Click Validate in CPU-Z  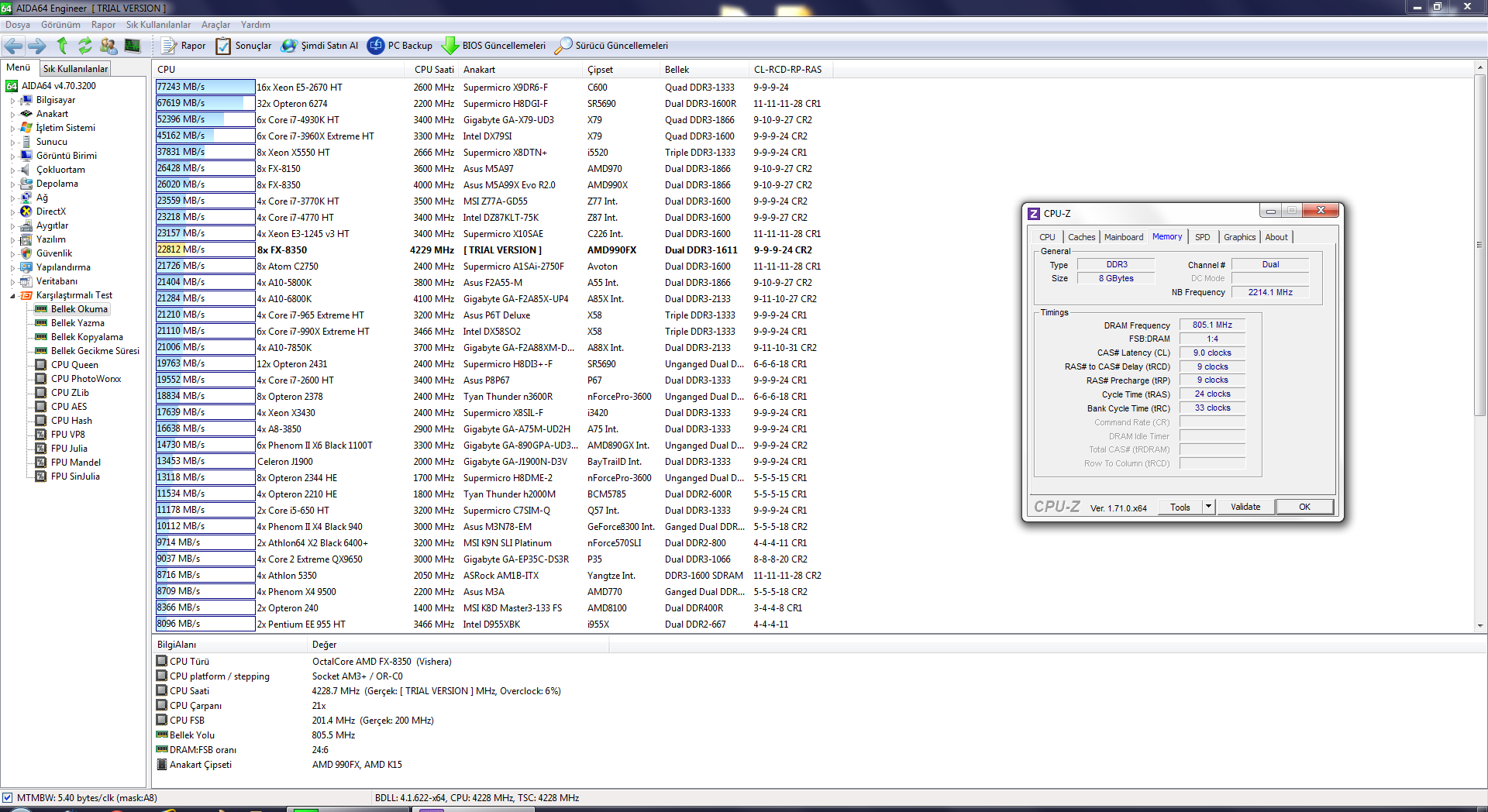(x=1245, y=507)
